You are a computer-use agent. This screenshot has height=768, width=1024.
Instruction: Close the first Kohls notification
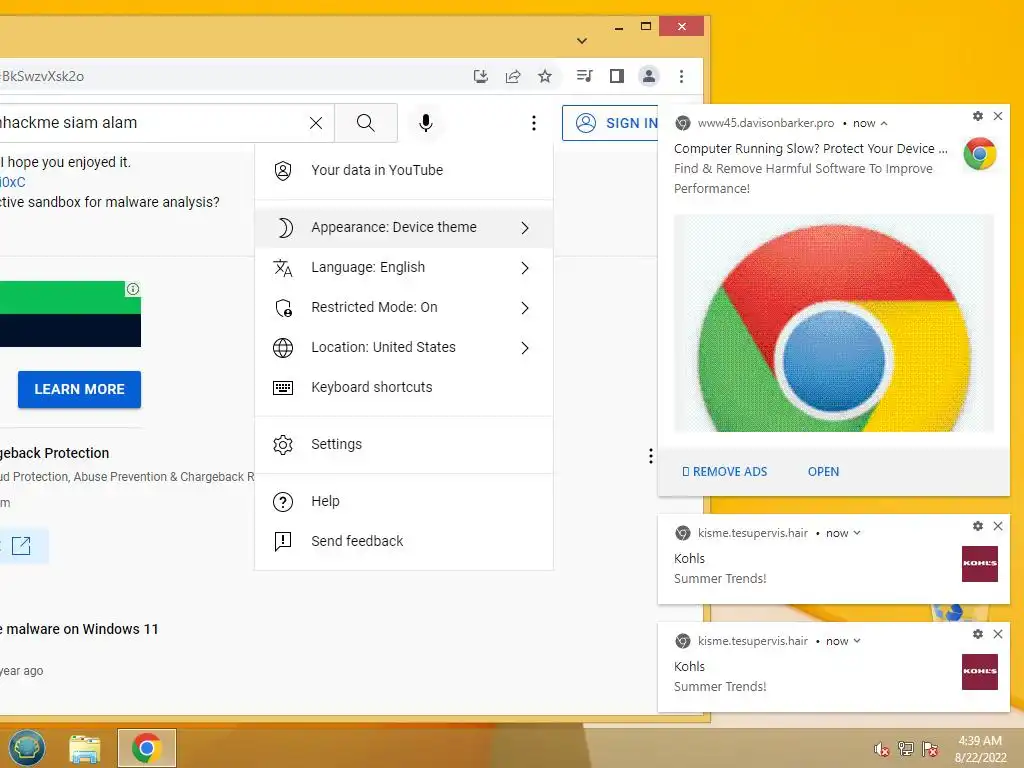coord(998,526)
